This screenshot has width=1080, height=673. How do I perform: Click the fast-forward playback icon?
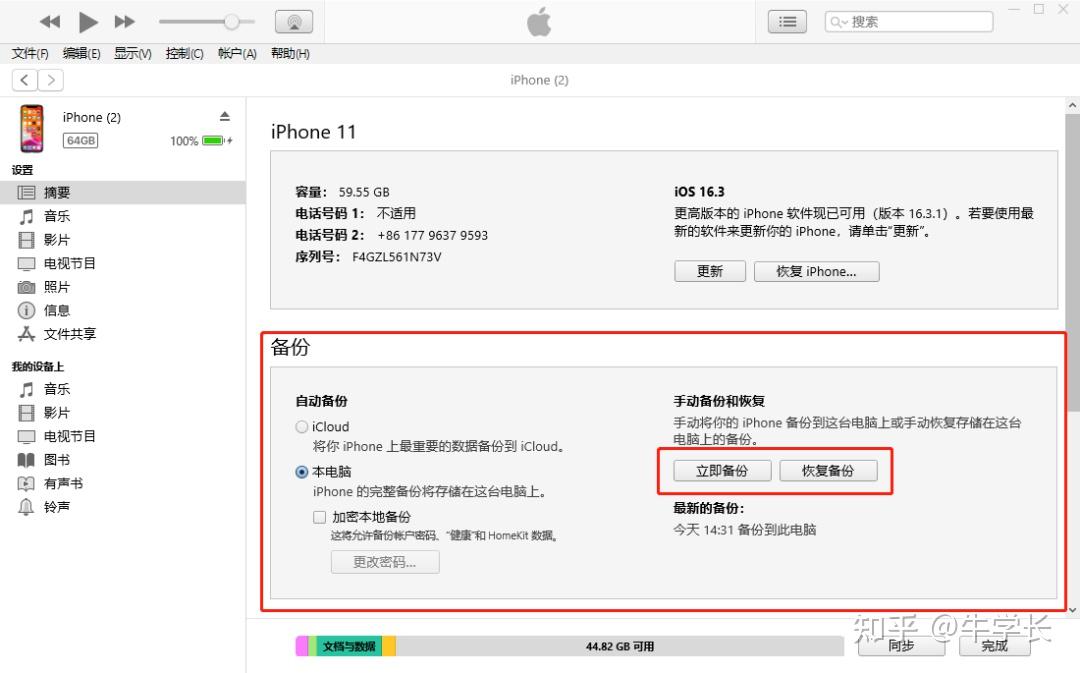123,21
